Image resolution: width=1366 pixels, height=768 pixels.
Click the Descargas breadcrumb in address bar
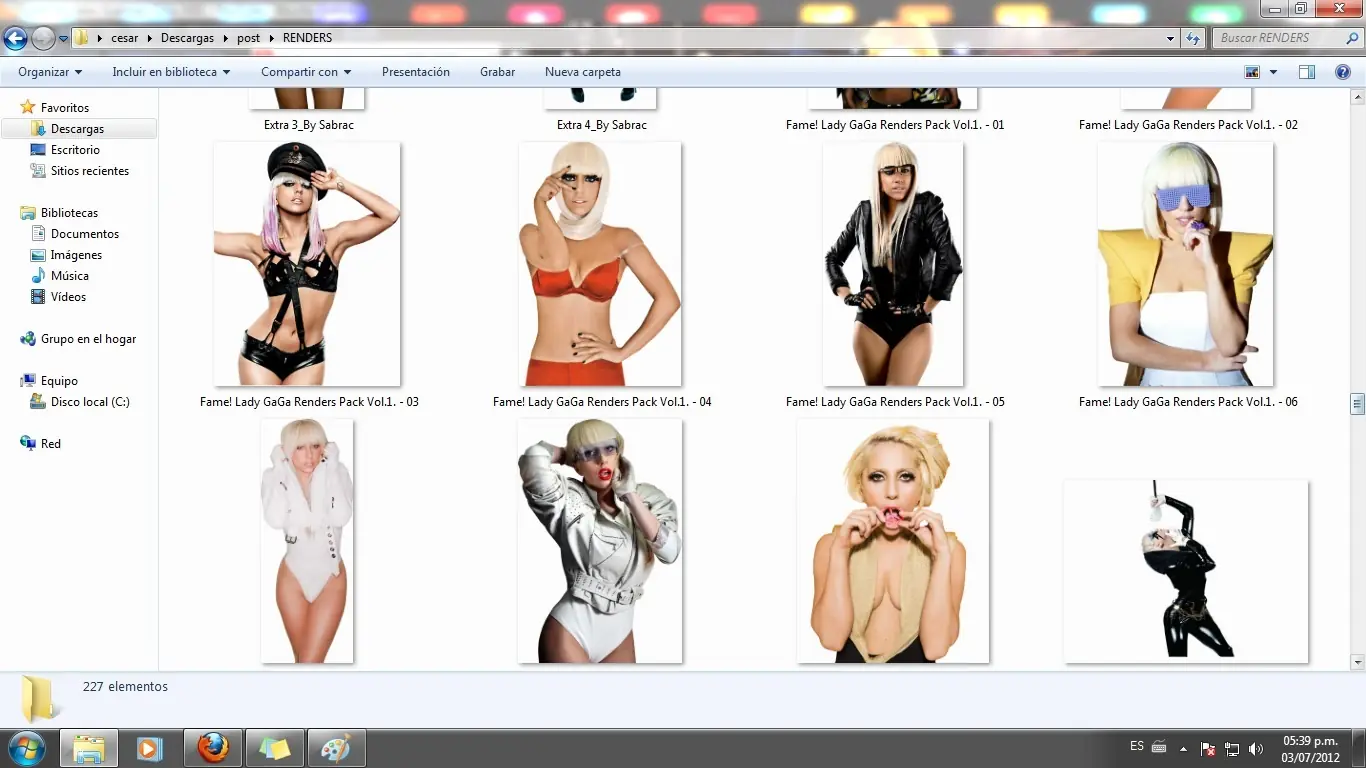point(187,38)
